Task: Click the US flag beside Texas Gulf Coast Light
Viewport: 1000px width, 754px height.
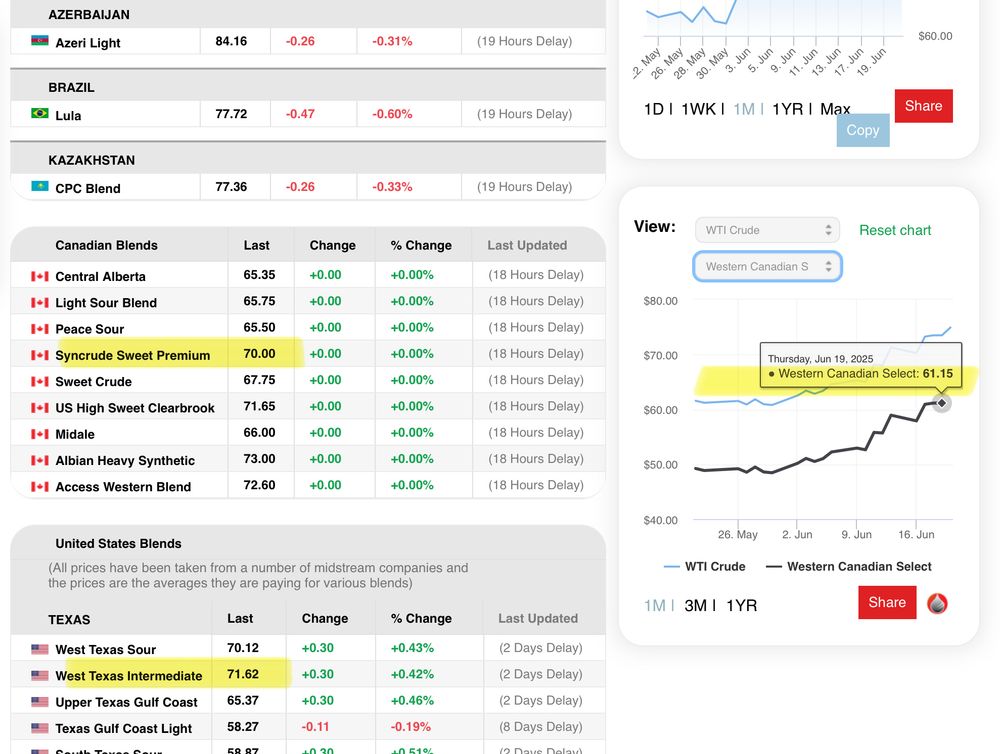Action: [40, 728]
